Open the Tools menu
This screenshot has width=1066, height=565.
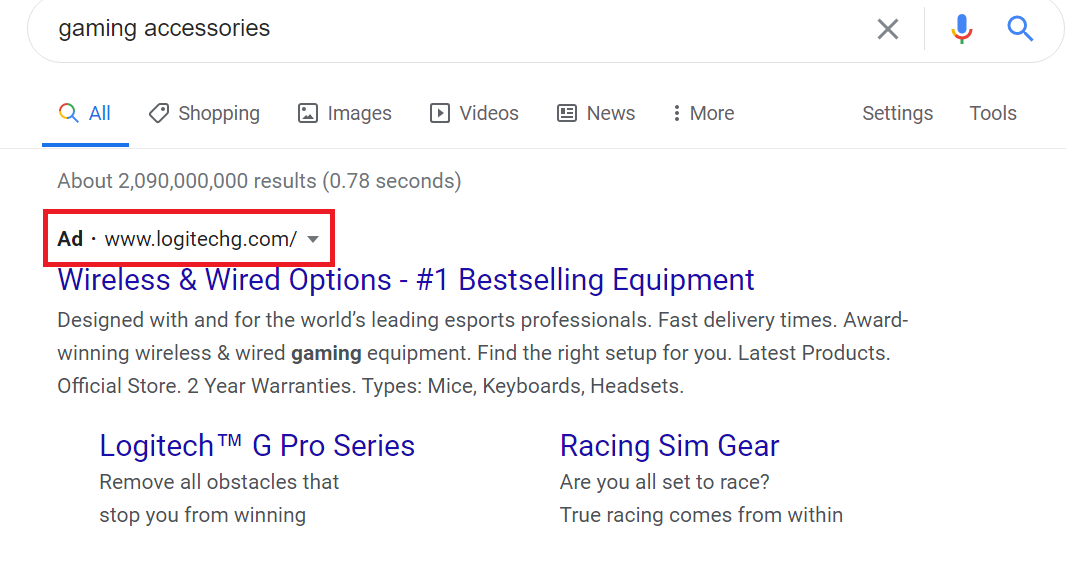click(992, 113)
